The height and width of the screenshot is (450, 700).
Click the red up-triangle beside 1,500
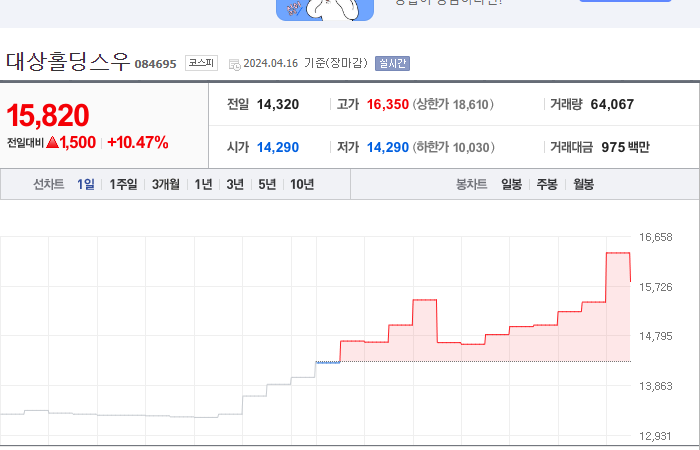click(x=52, y=142)
